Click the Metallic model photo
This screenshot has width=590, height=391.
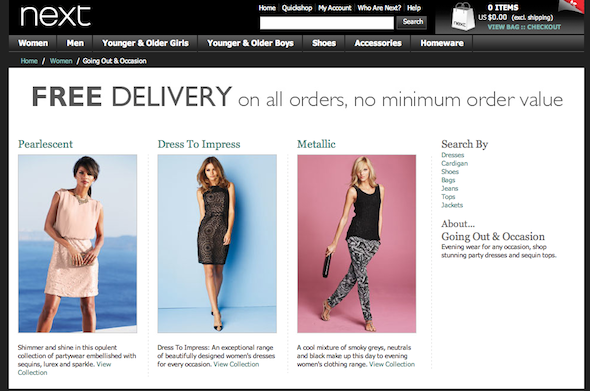click(357, 243)
